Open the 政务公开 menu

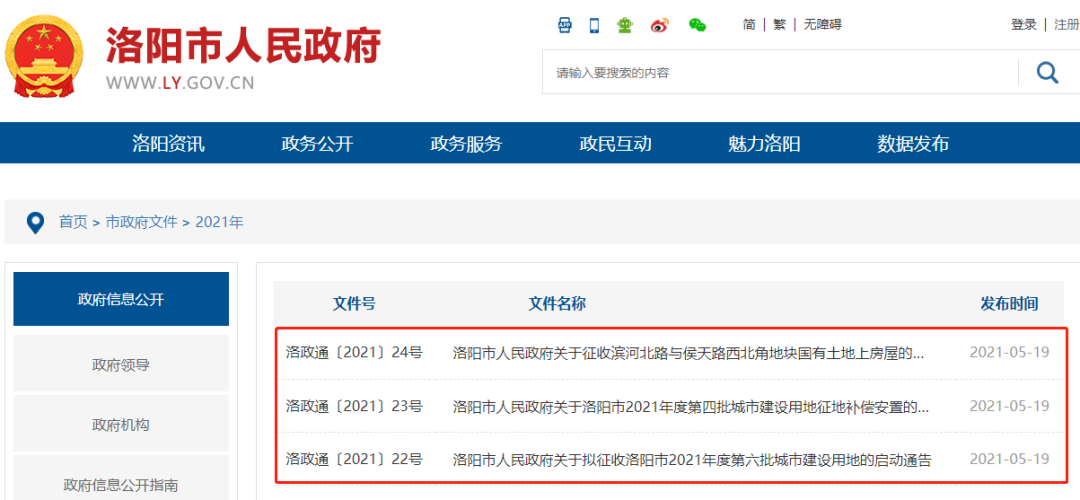tap(318, 144)
